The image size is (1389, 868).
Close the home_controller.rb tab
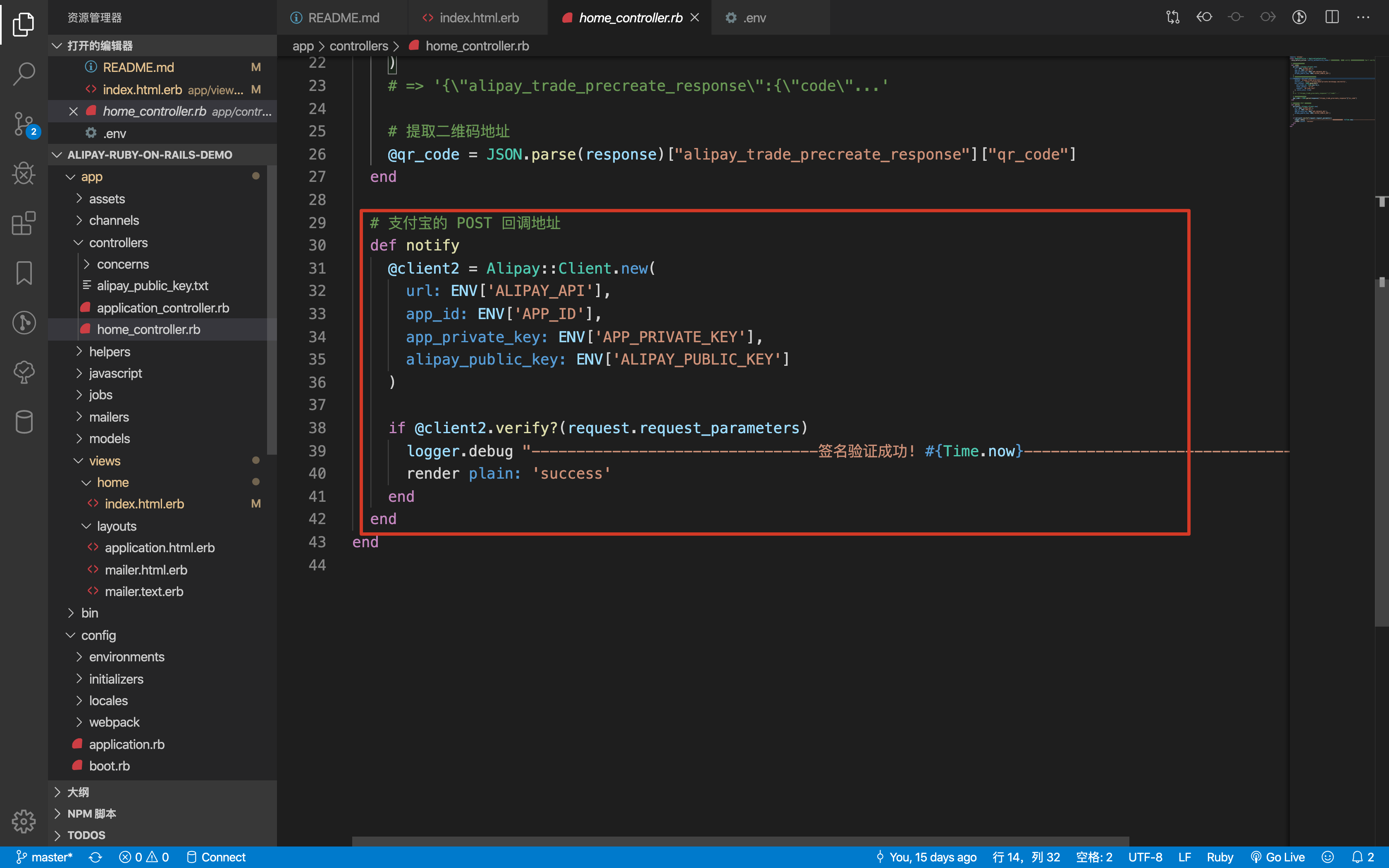coord(694,17)
